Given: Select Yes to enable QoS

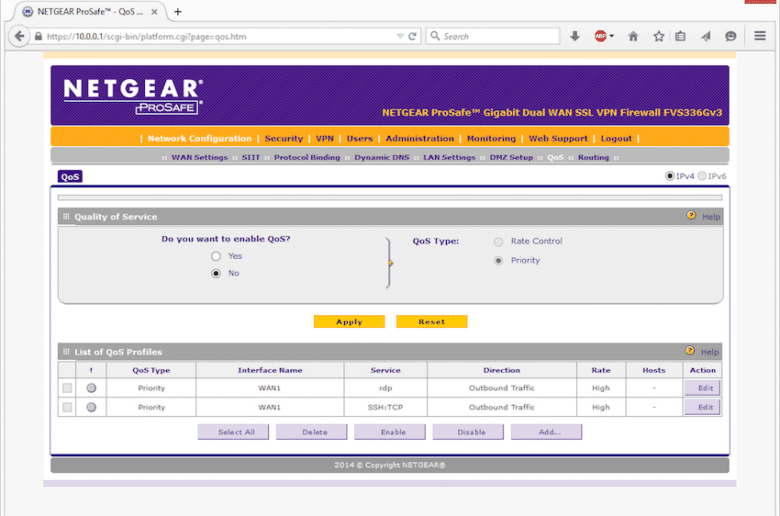Looking at the screenshot, I should 215,256.
